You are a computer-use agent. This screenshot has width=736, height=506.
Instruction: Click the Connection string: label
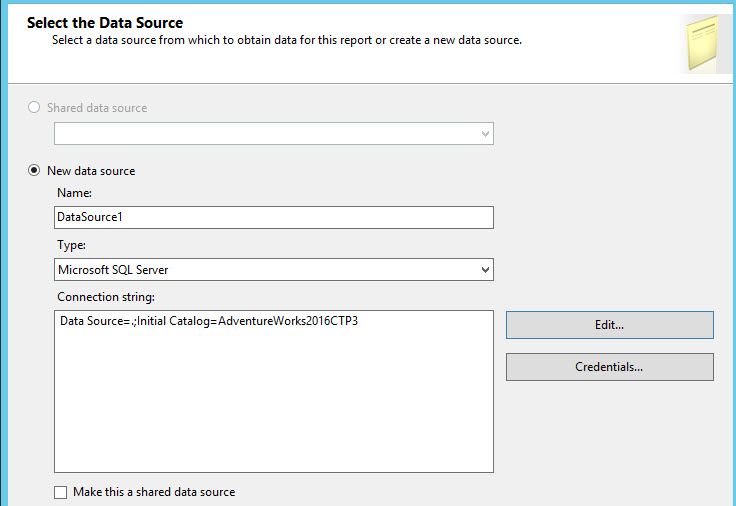coord(106,297)
